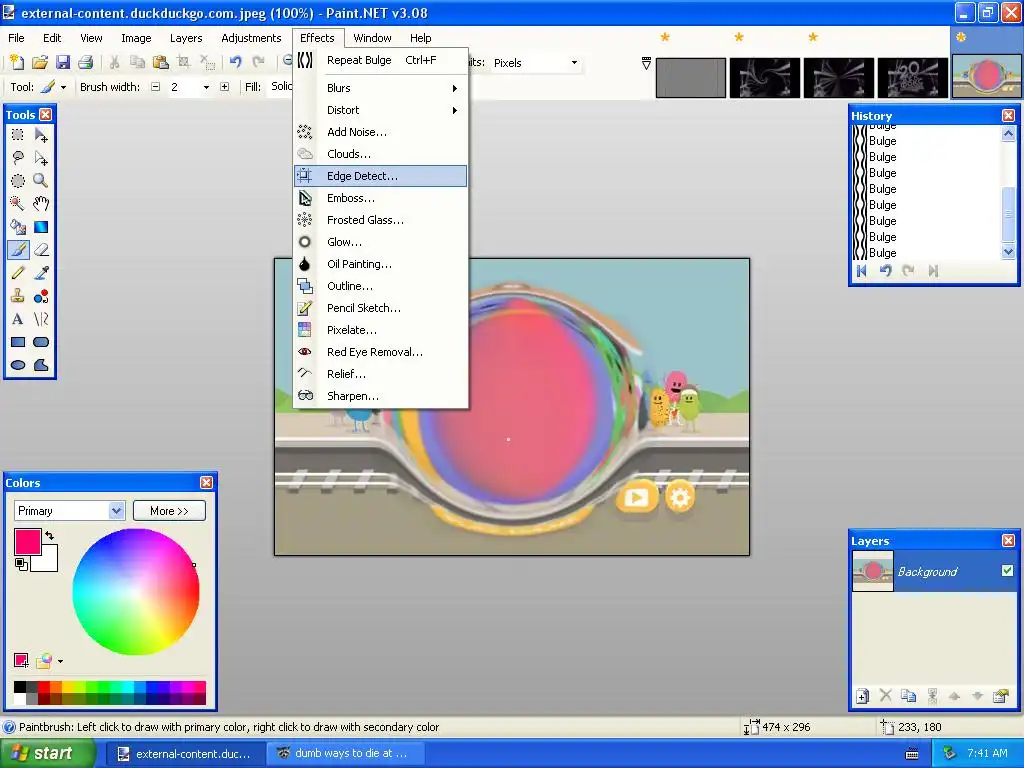Reset colors to black and white
The height and width of the screenshot is (768, 1024).
click(21, 564)
